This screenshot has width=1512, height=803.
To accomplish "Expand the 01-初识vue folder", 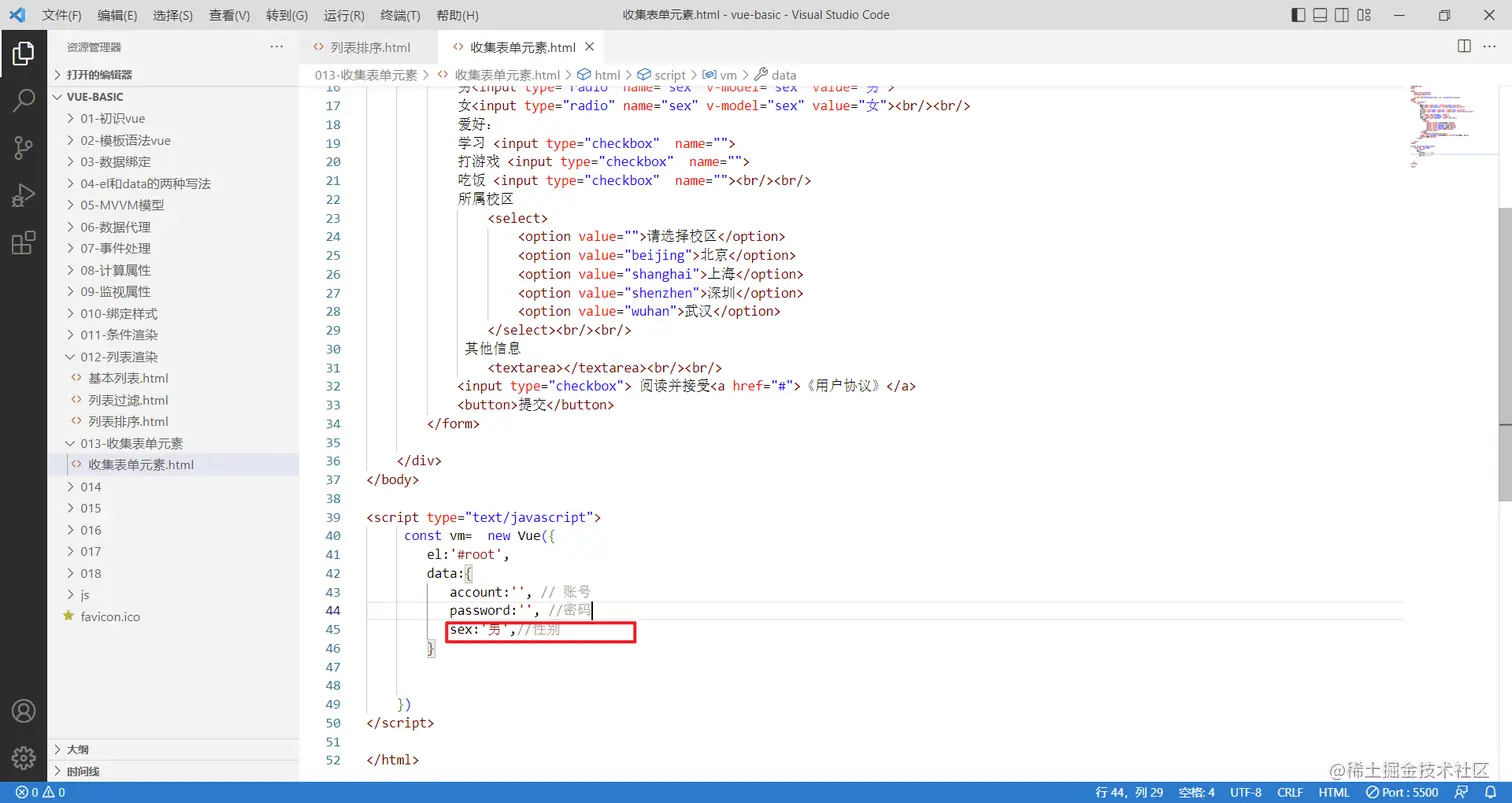I will click(x=174, y=118).
